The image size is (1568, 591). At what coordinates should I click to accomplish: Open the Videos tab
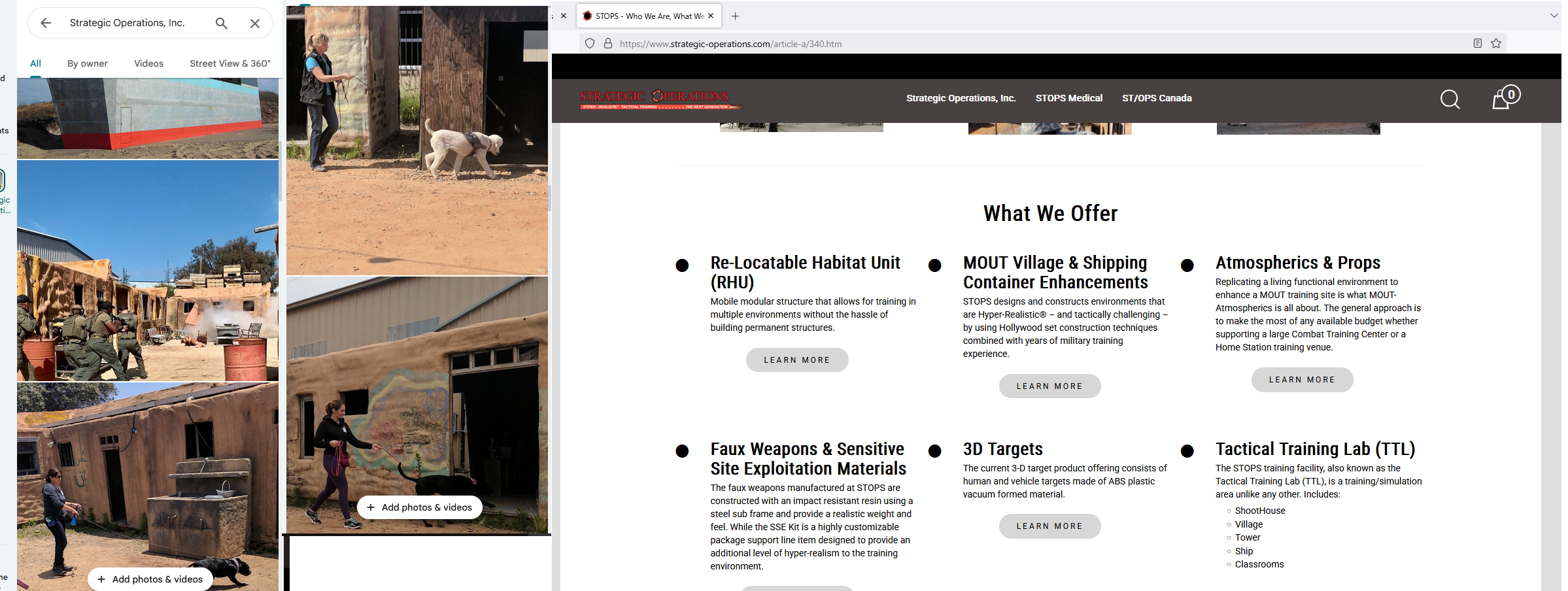[149, 63]
